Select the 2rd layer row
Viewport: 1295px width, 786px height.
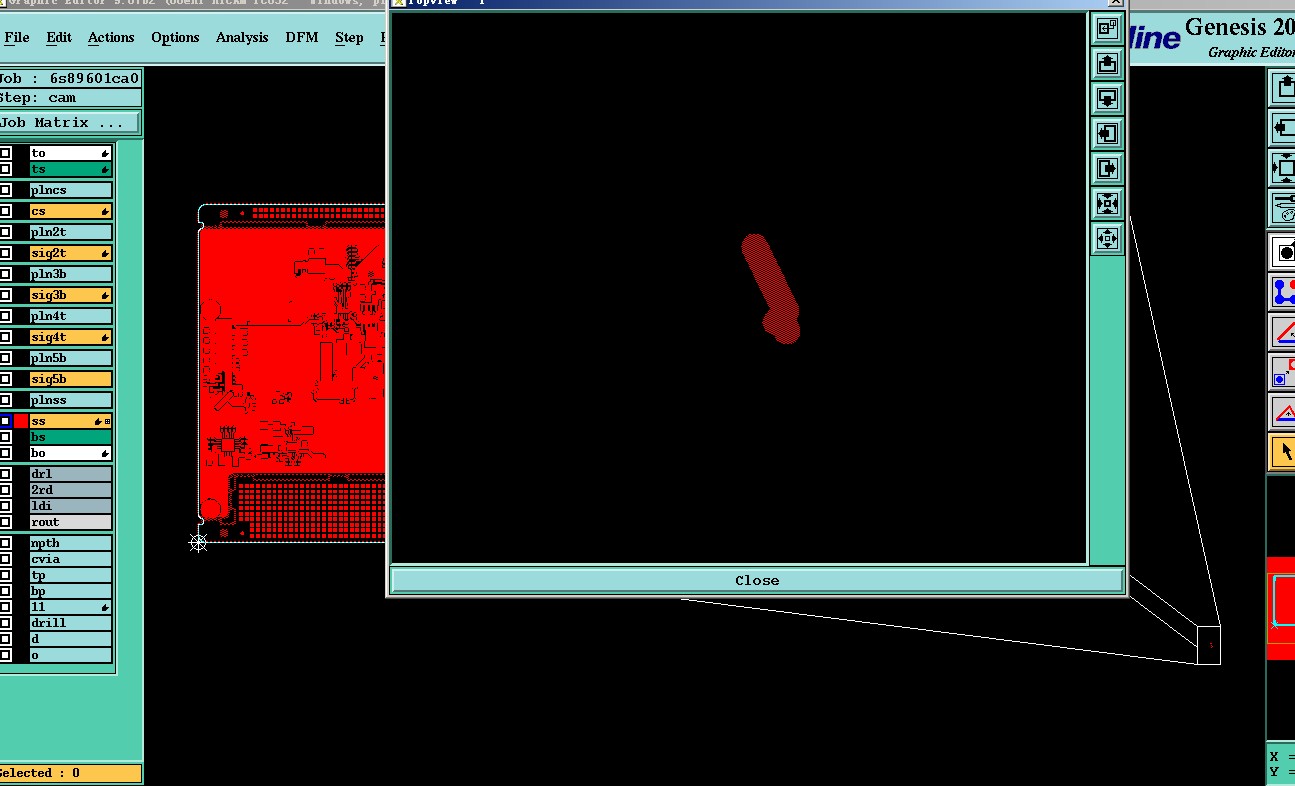pyautogui.click(x=70, y=490)
